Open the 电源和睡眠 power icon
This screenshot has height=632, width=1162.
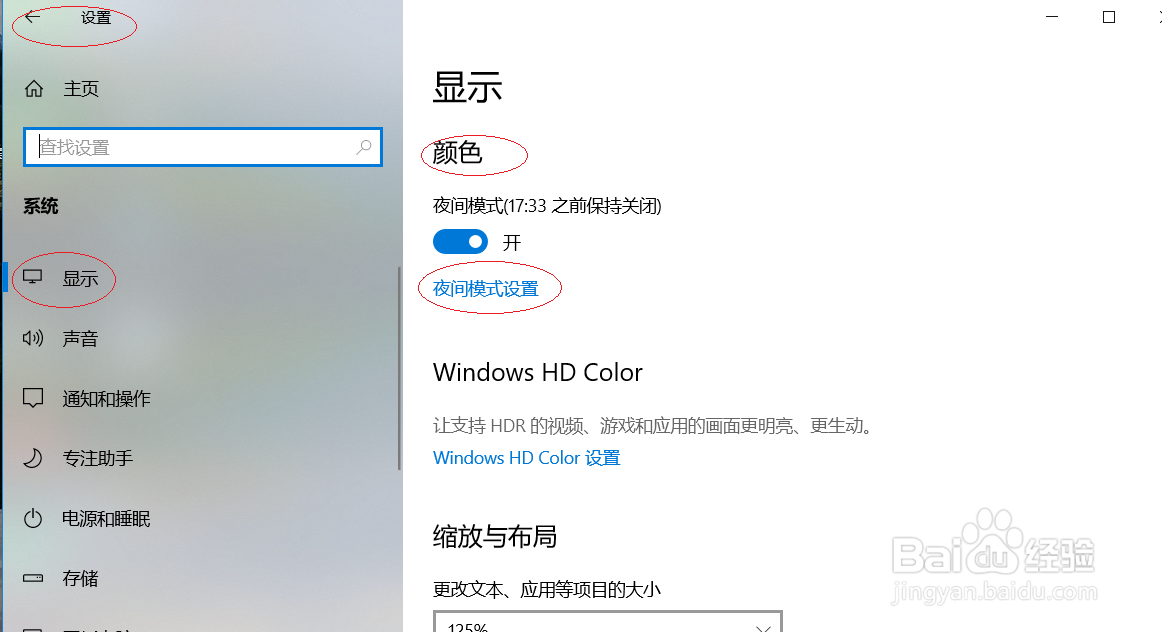[x=33, y=518]
